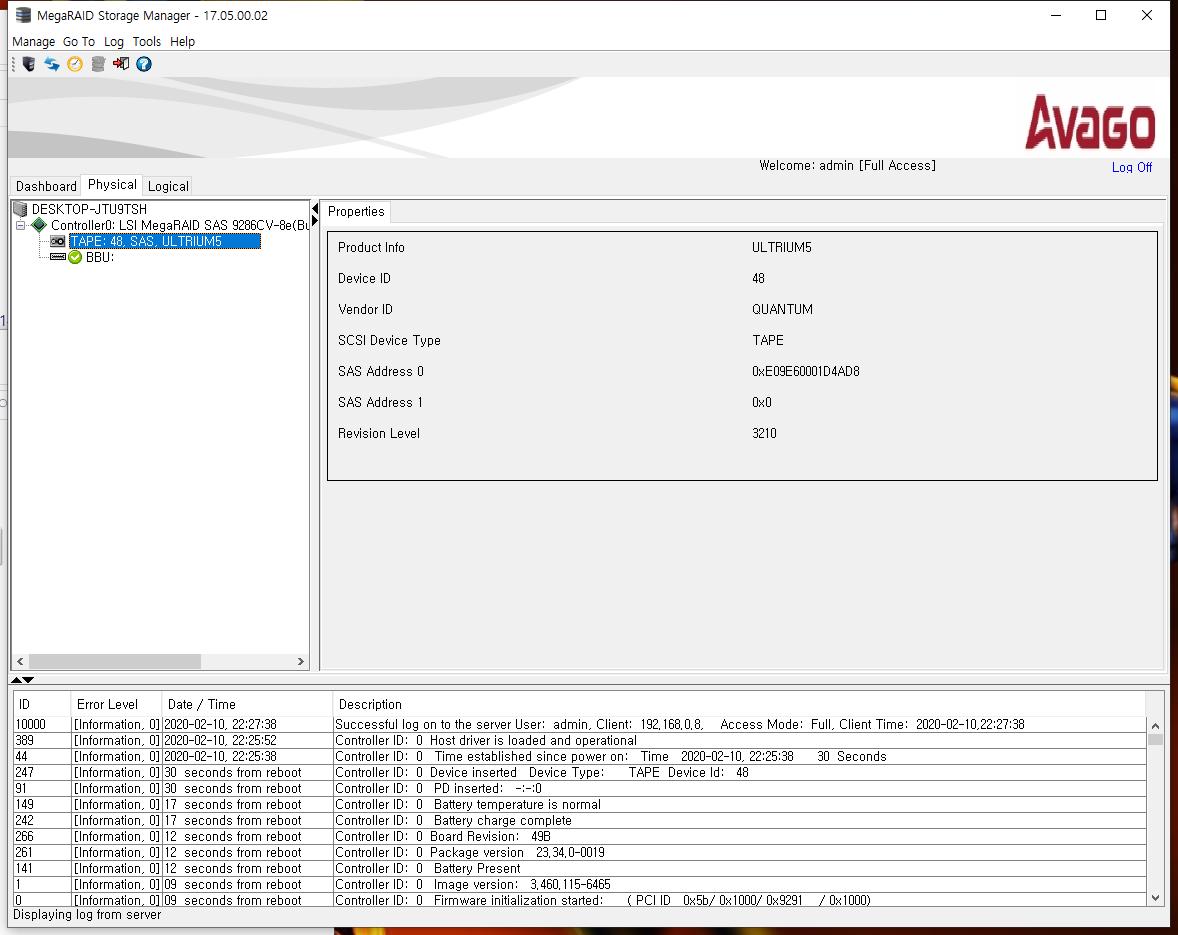This screenshot has width=1178, height=935.
Task: Open the Go To menu
Action: [79, 41]
